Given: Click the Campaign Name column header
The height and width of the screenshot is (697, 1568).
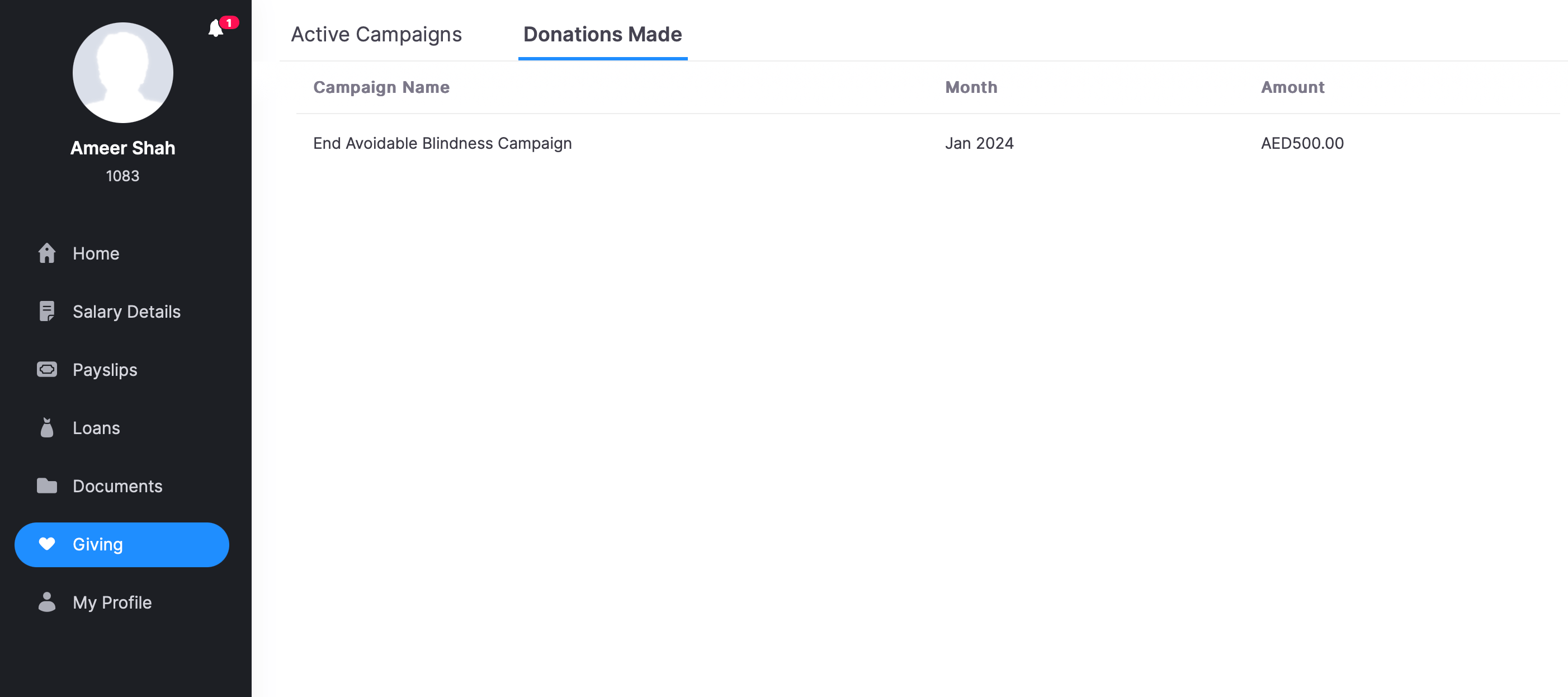Looking at the screenshot, I should tap(381, 87).
